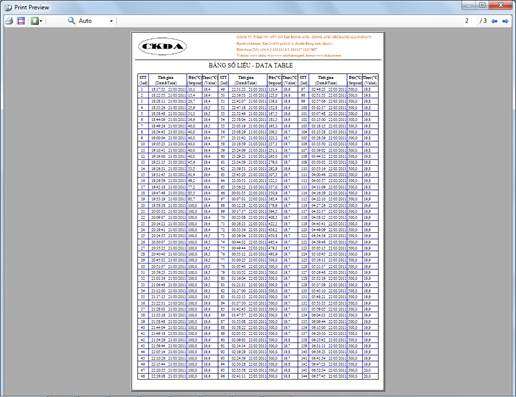Image resolution: width=516 pixels, height=397 pixels.
Task: Maximize the Print Preview window
Action: coord(482,5)
